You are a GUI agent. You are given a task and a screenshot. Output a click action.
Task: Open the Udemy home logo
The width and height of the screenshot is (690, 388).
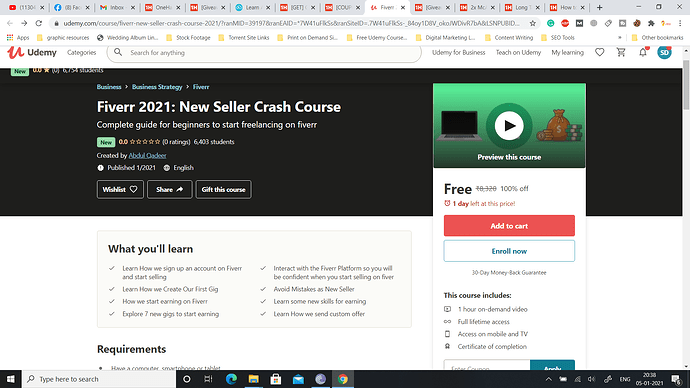pos(32,52)
